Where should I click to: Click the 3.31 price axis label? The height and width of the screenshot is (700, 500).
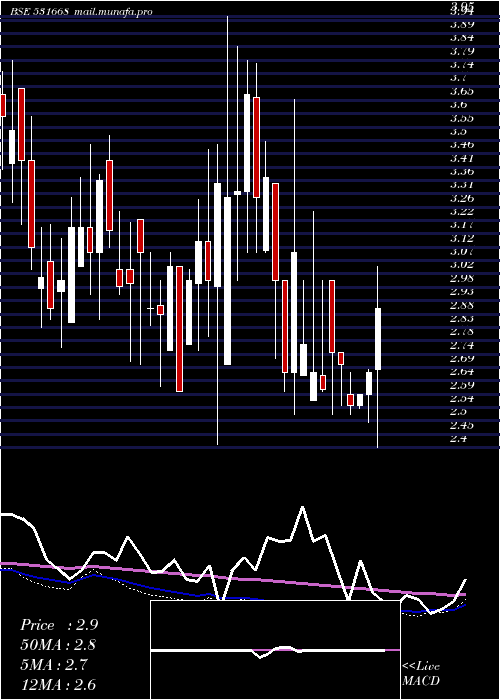[x=462, y=185]
